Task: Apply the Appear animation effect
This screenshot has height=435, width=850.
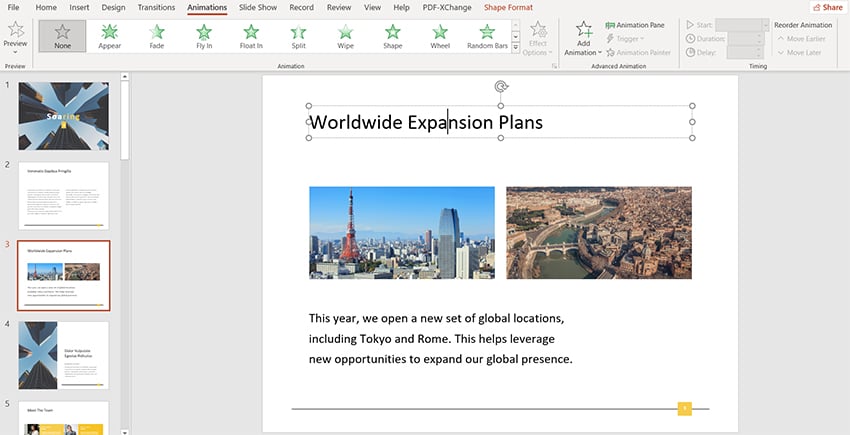Action: (x=110, y=37)
